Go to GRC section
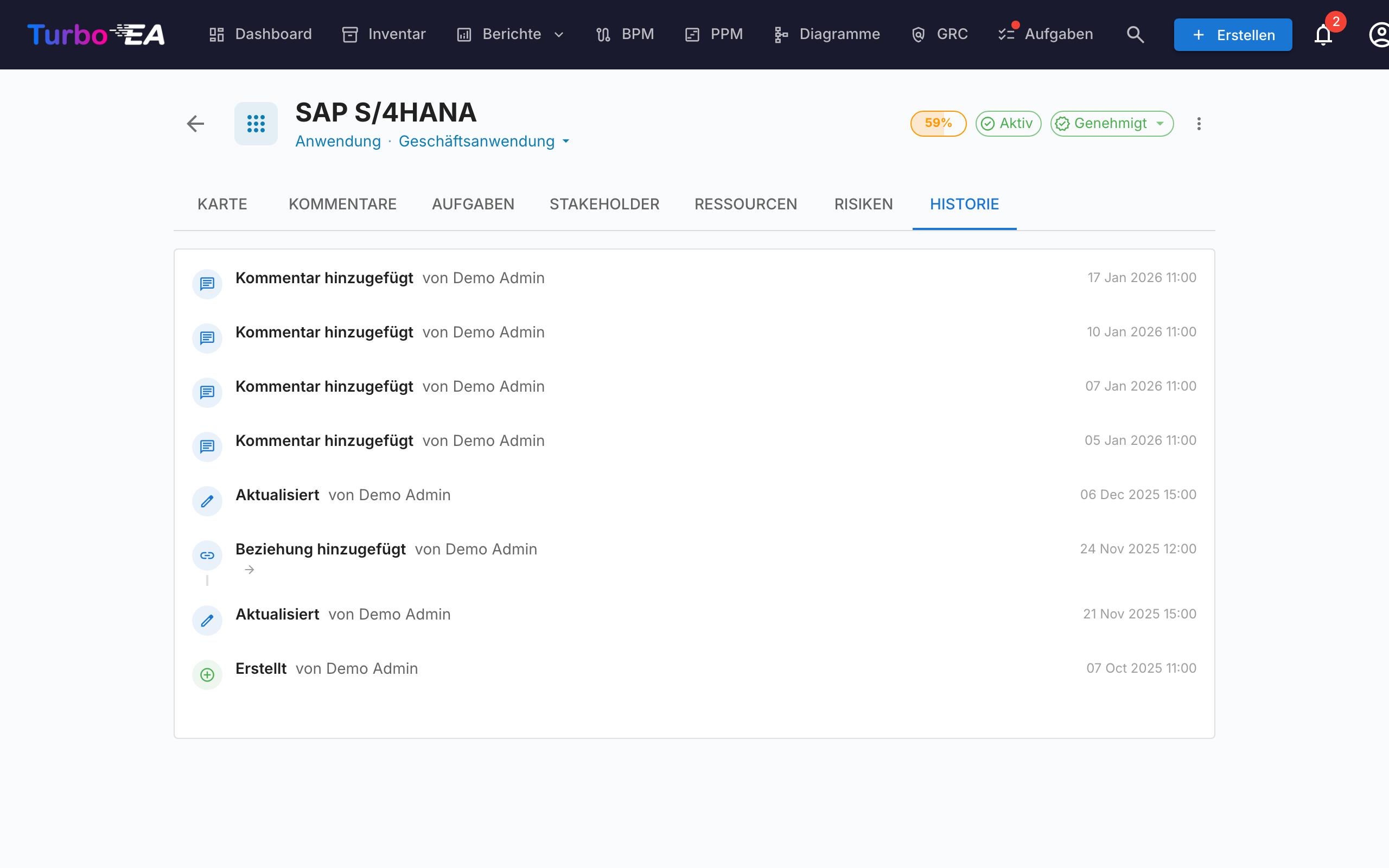The width and height of the screenshot is (1389, 868). (940, 34)
